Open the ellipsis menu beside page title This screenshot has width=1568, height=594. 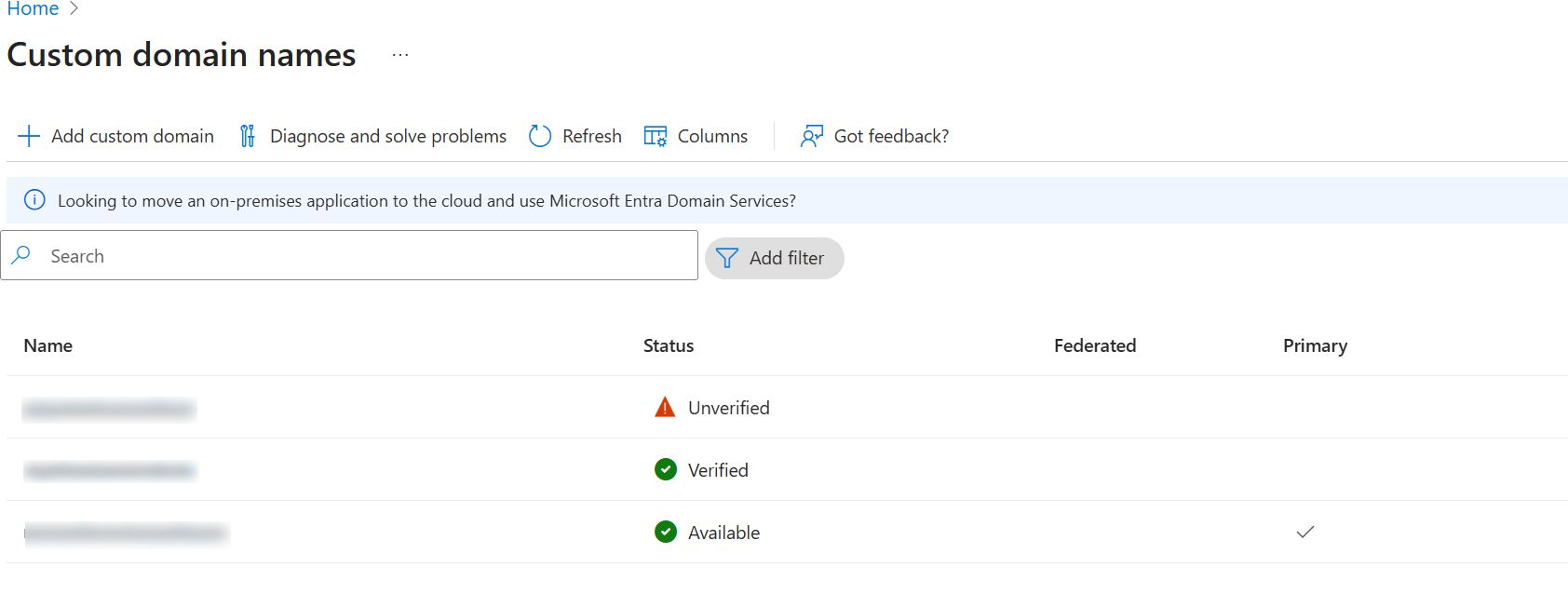tap(400, 55)
